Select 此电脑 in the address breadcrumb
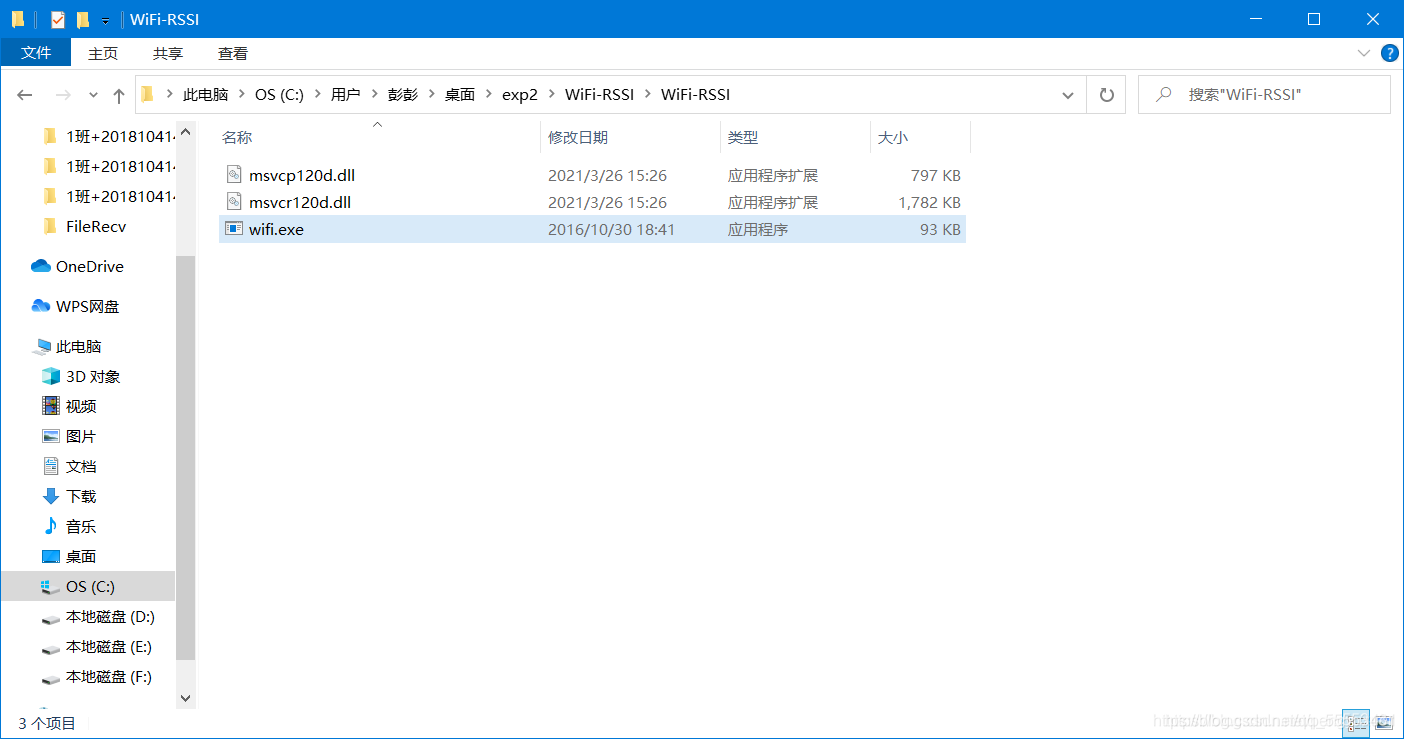The width and height of the screenshot is (1404, 739). (x=205, y=94)
